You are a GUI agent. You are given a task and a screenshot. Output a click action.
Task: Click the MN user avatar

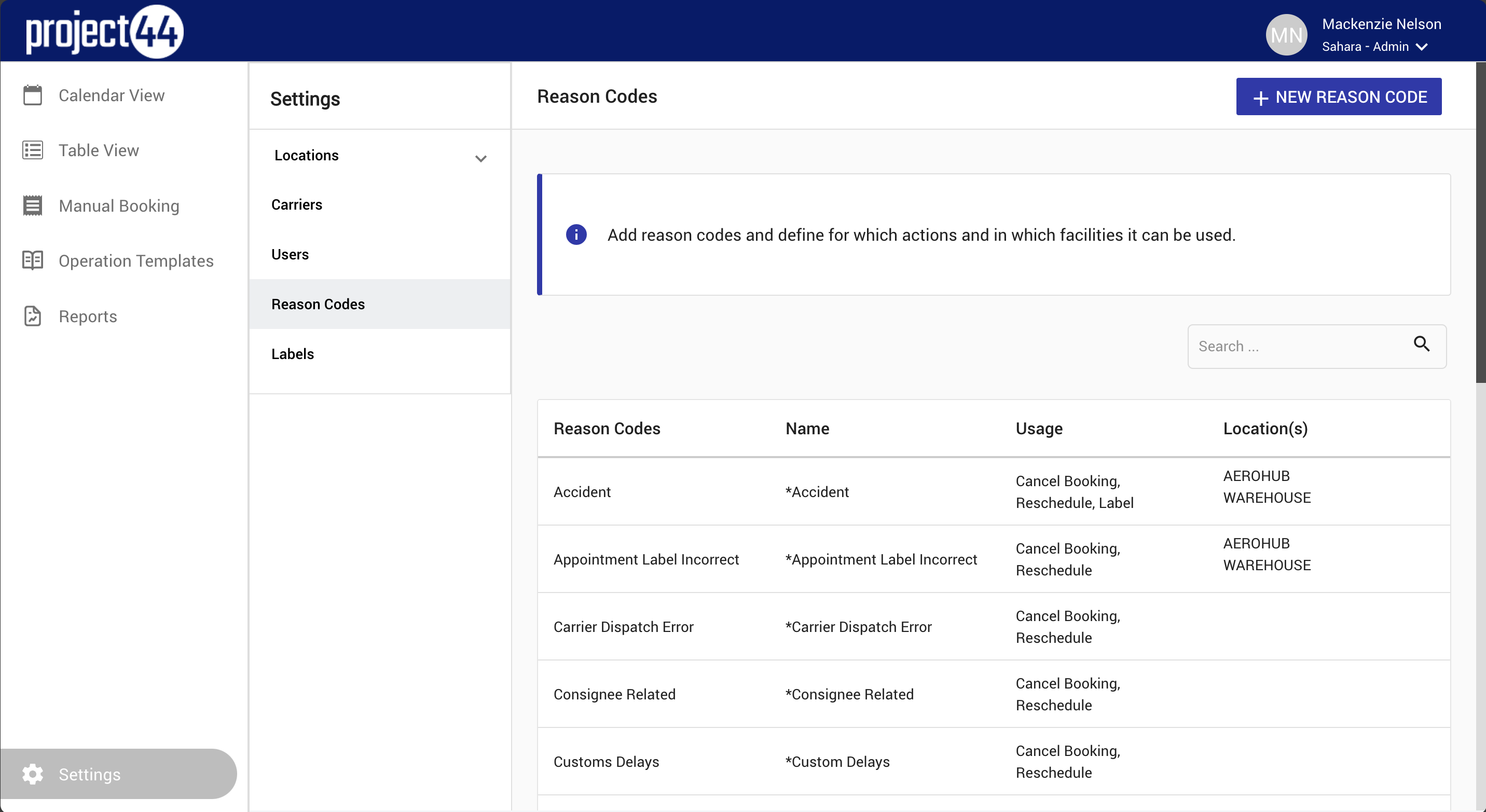(x=1286, y=35)
